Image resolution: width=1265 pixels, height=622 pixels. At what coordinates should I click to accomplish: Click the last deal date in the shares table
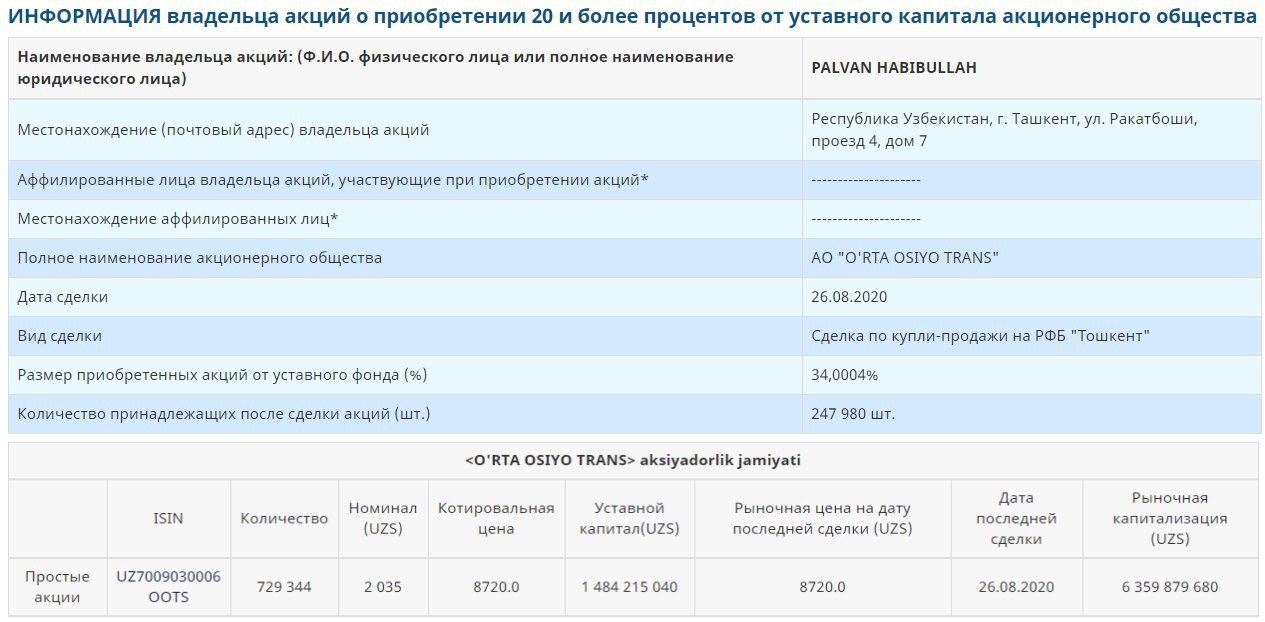point(1016,587)
